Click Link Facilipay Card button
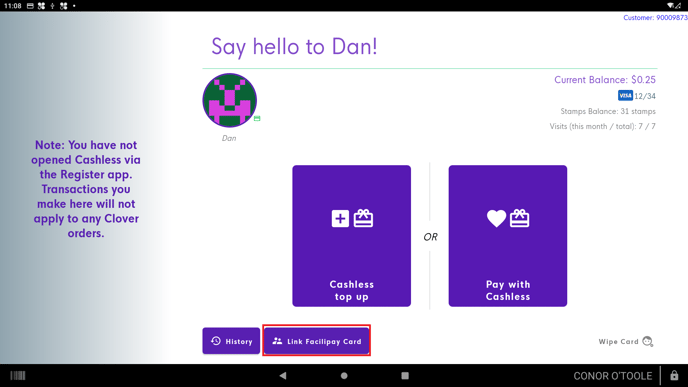The image size is (688, 387). [x=316, y=341]
